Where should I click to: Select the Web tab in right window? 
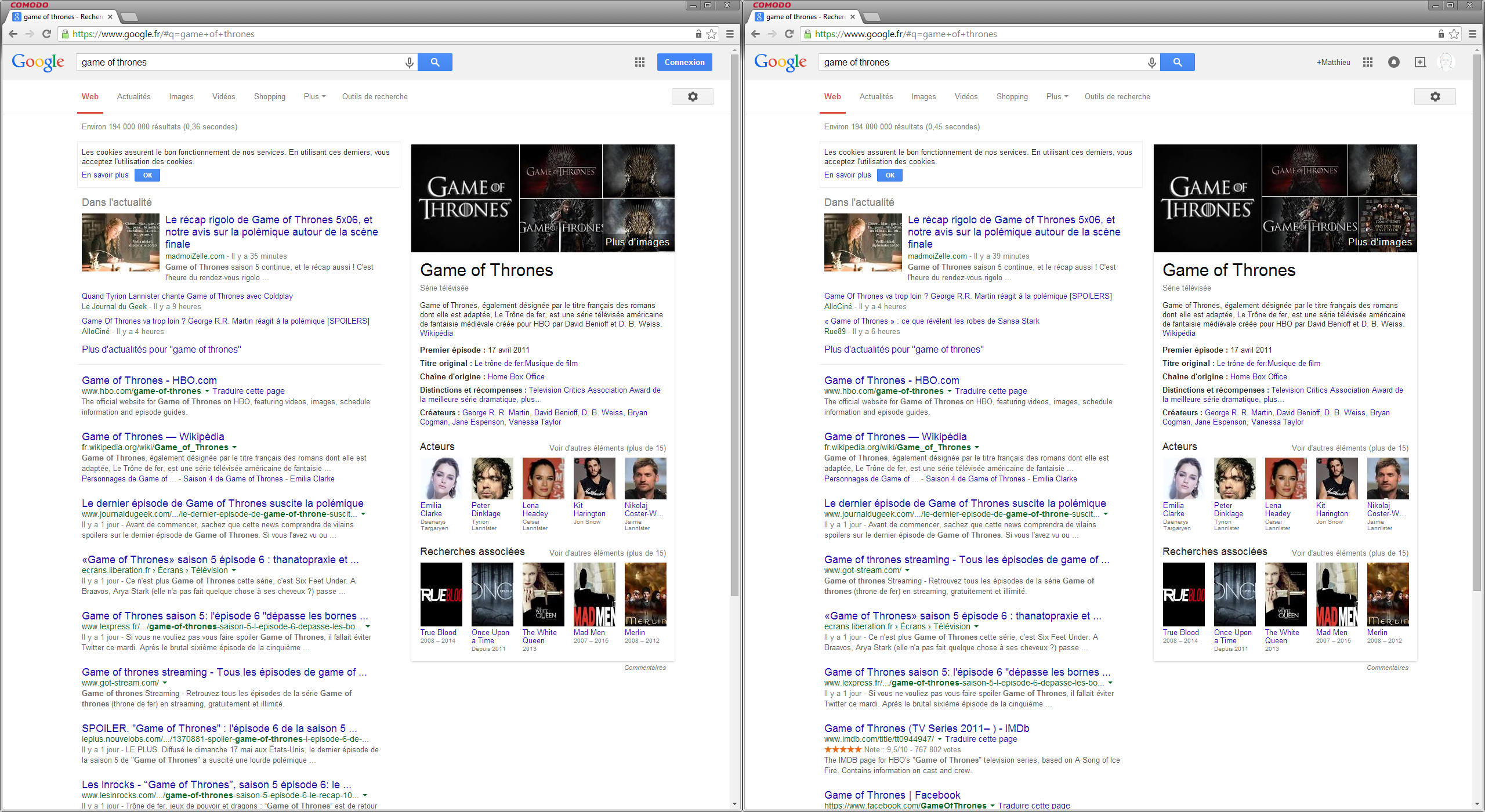(x=832, y=96)
